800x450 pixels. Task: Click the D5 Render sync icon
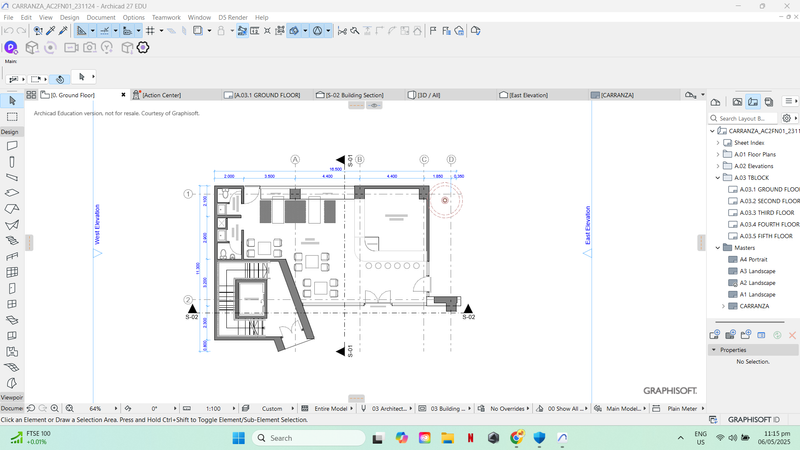point(11,47)
